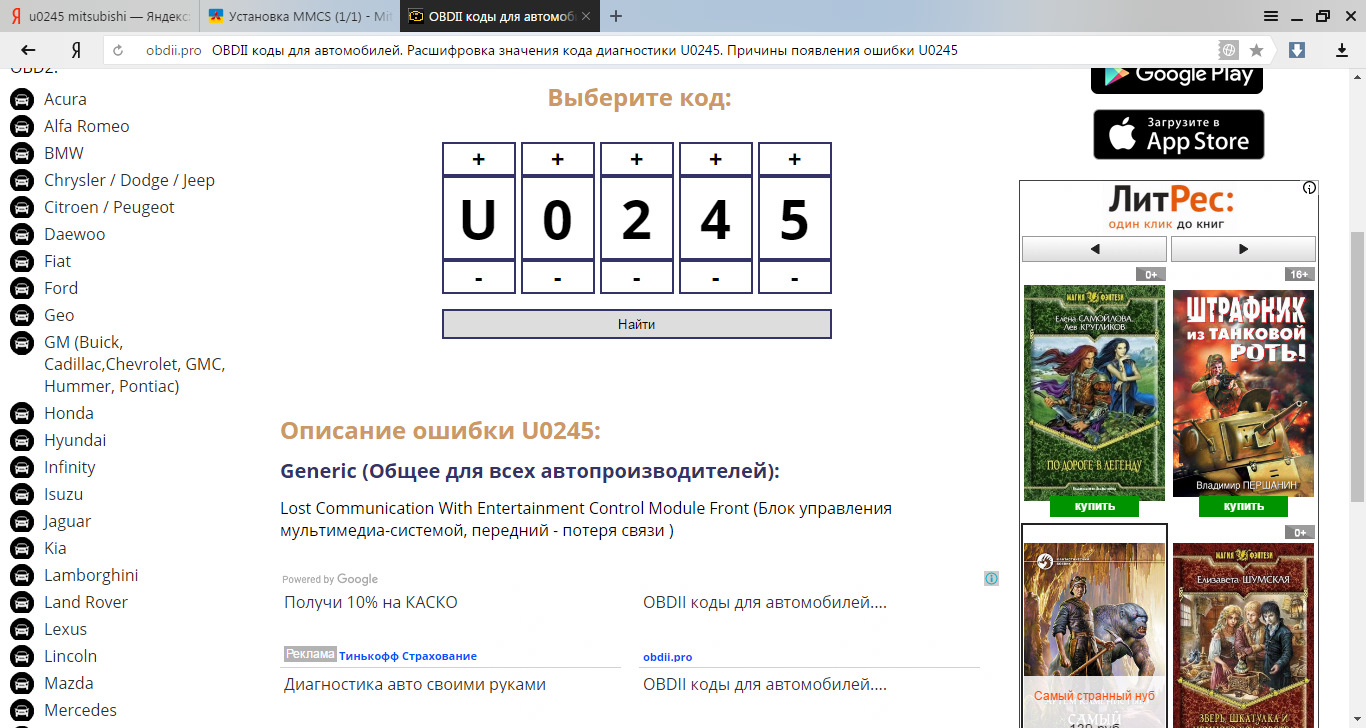
Task: Click the car icon beside Jaguar
Action: tap(21, 521)
